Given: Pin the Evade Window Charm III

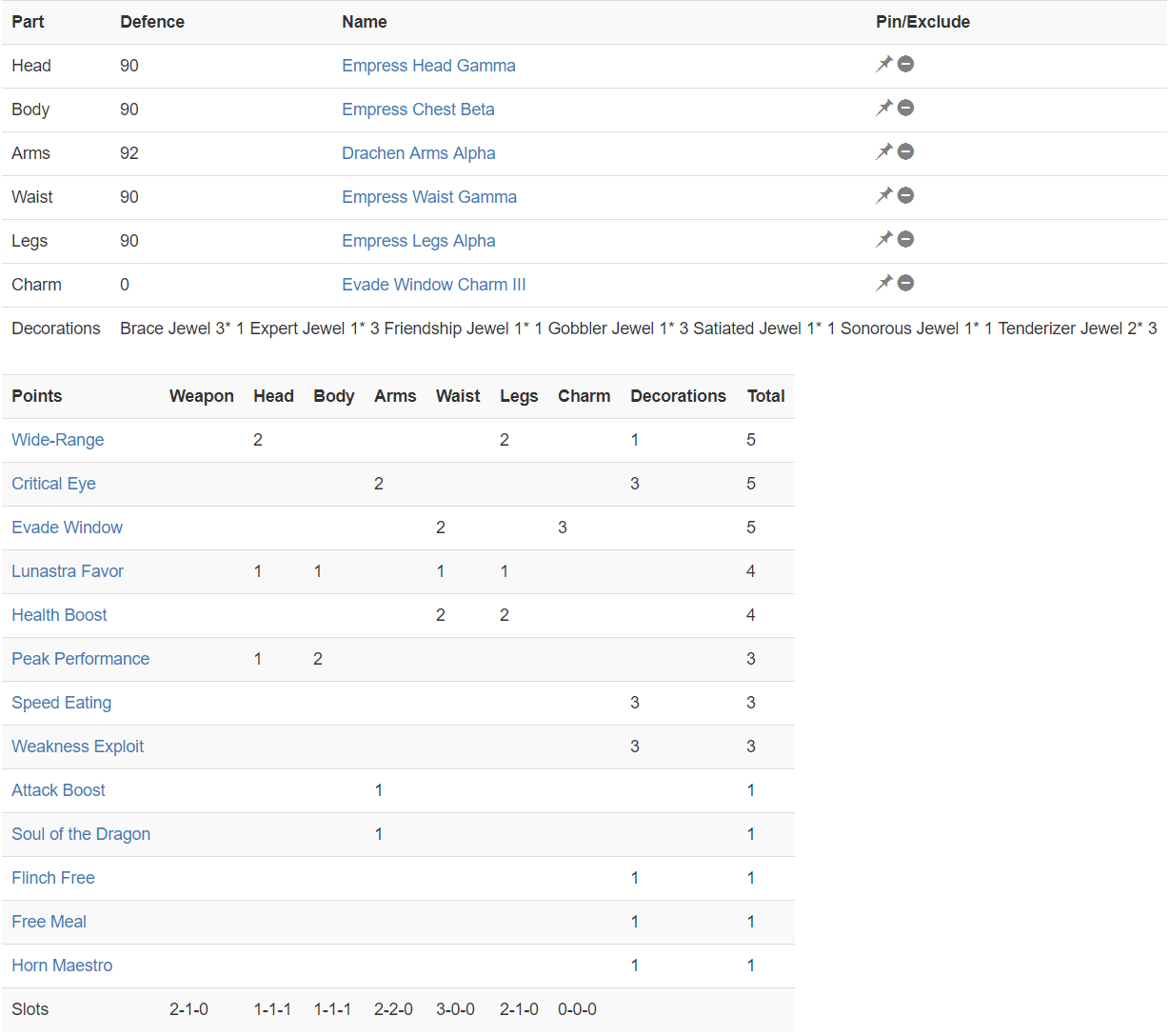Looking at the screenshot, I should [x=884, y=283].
